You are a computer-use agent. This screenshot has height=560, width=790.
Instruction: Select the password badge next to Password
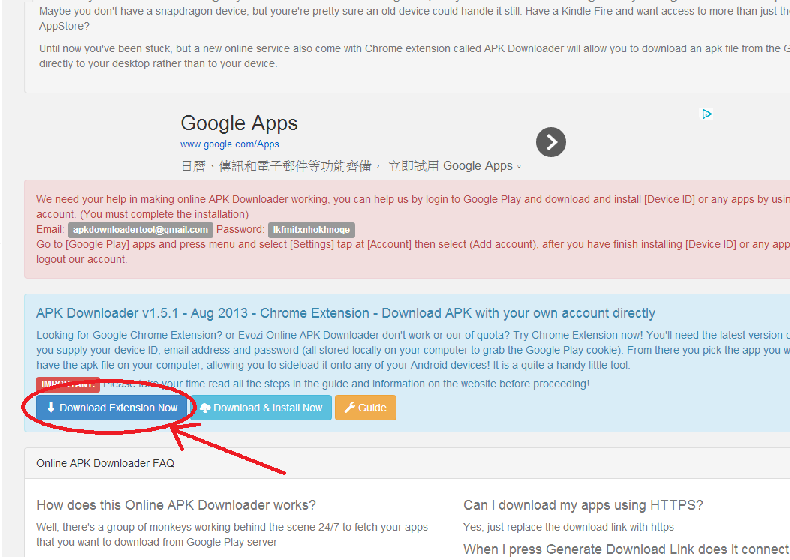click(310, 229)
